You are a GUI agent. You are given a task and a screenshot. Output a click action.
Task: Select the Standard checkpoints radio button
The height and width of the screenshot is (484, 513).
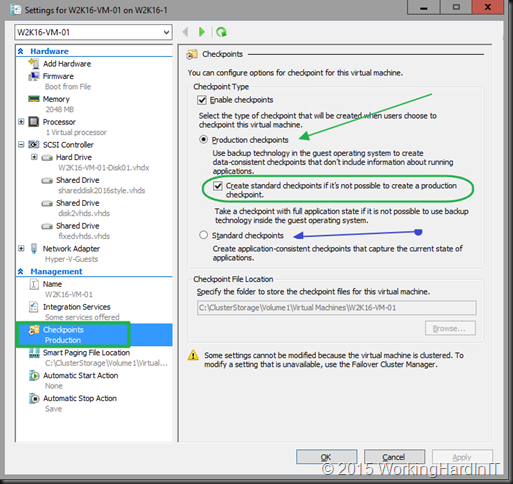tap(203, 235)
